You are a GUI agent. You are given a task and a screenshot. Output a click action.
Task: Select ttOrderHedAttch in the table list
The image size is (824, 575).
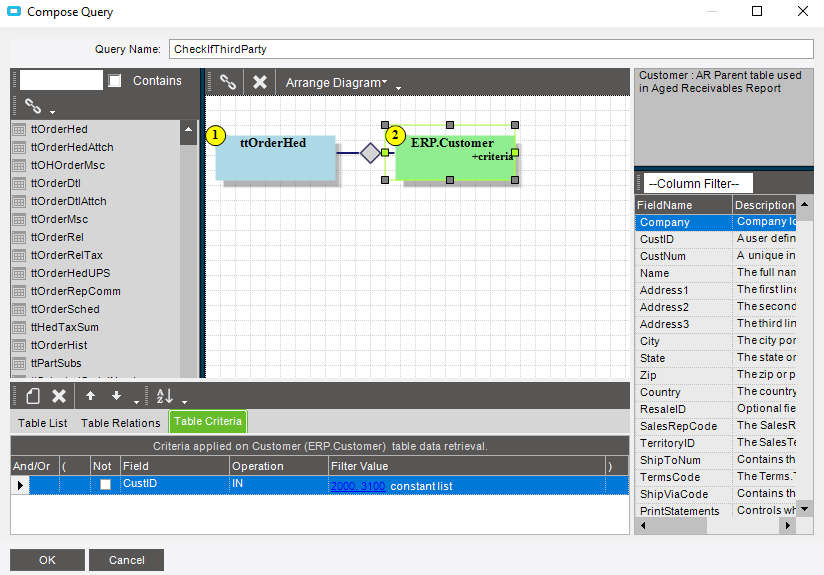pyautogui.click(x=72, y=147)
